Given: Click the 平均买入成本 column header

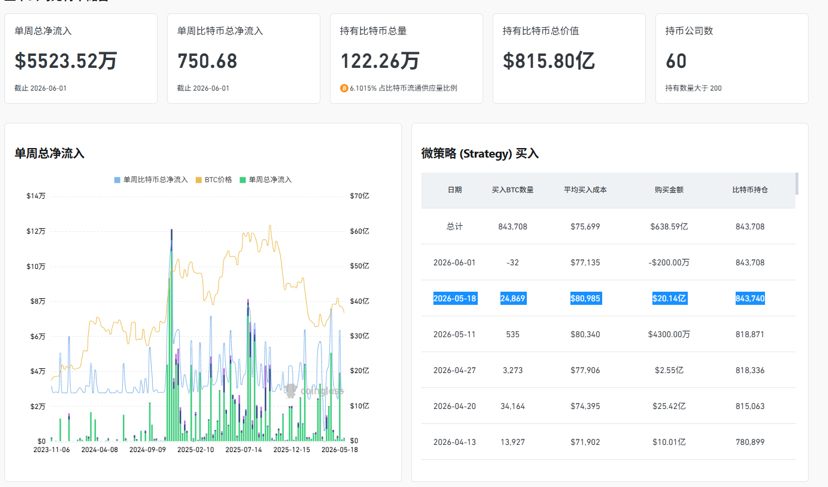Looking at the screenshot, I should tap(585, 190).
